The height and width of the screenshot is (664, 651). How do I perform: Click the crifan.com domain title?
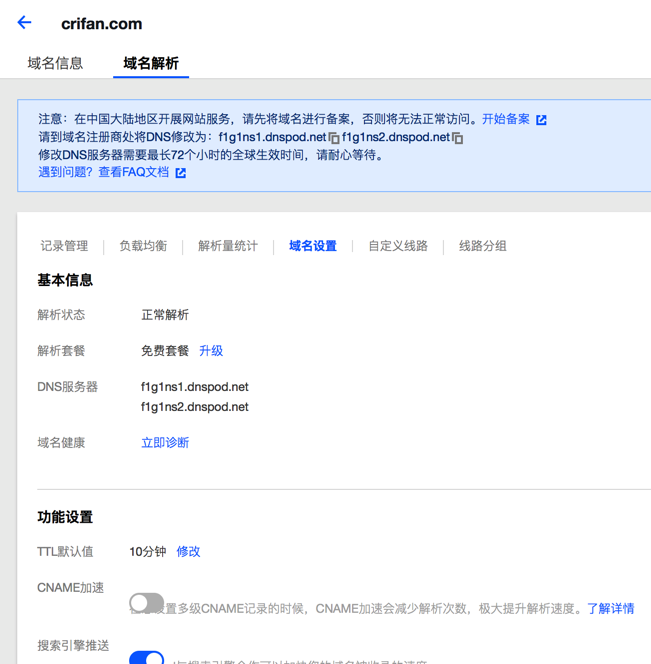click(102, 24)
